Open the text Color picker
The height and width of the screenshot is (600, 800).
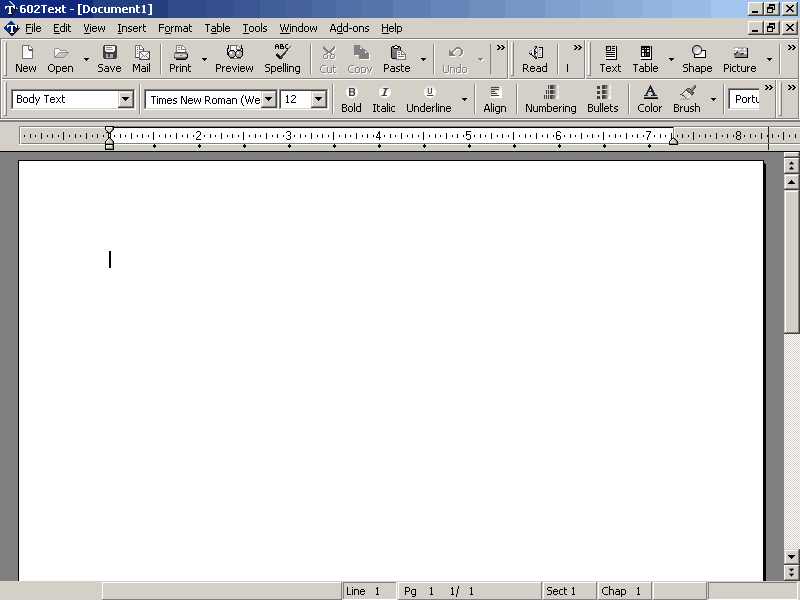tap(650, 99)
